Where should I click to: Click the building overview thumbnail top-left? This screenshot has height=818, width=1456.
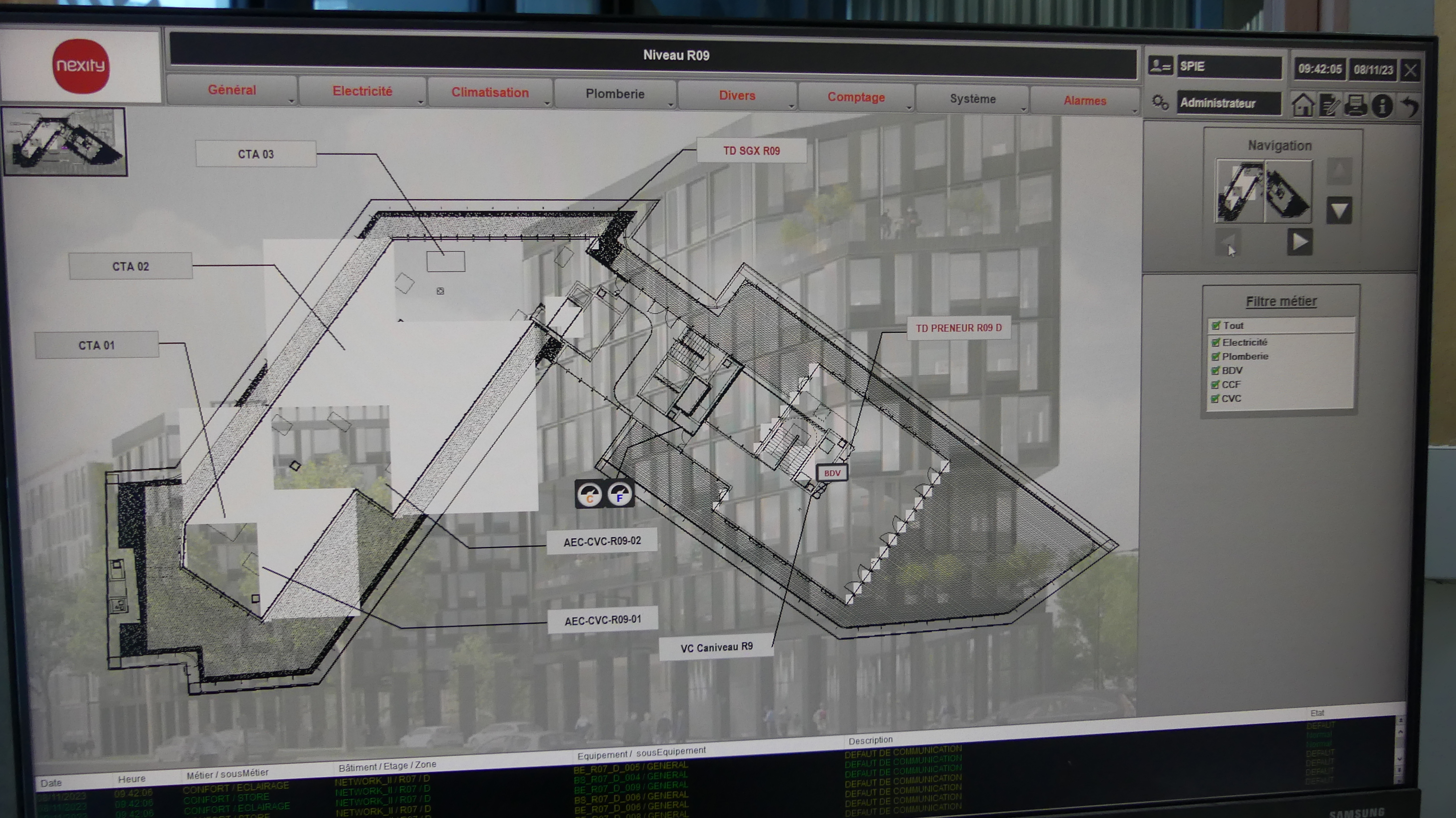coord(64,141)
